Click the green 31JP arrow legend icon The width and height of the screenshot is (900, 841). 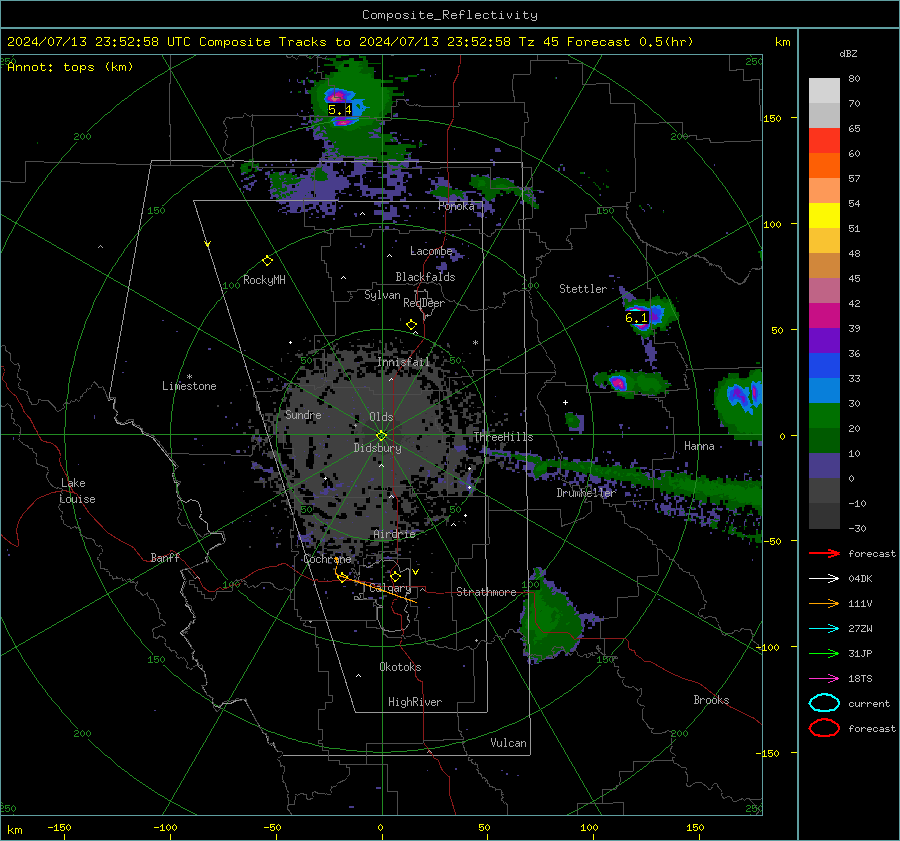tap(824, 653)
